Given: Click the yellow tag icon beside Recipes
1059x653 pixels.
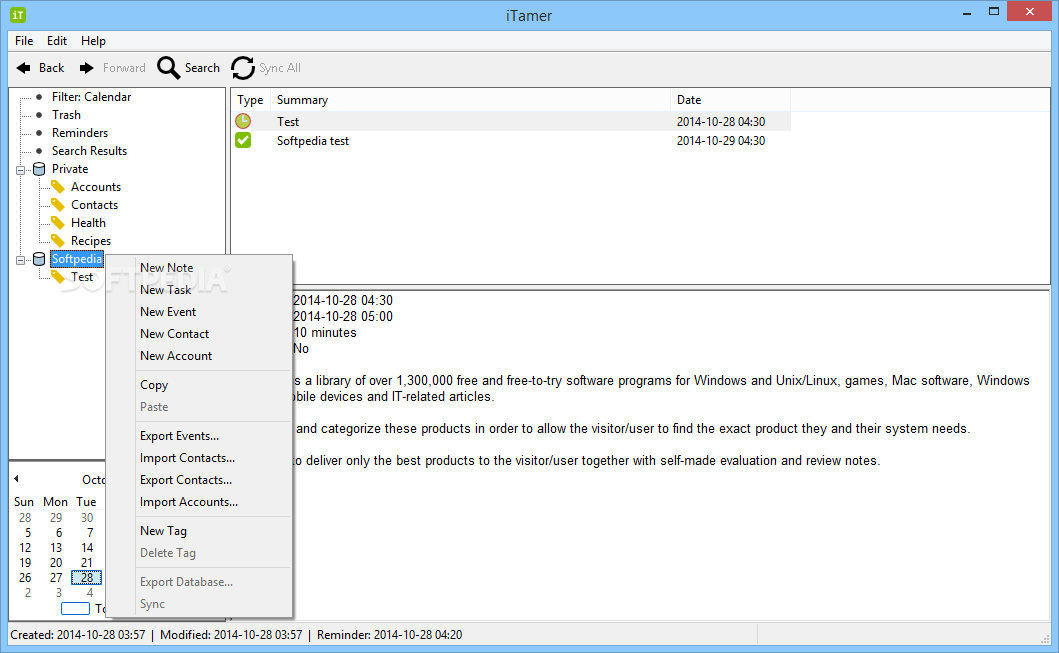Looking at the screenshot, I should pyautogui.click(x=58, y=240).
